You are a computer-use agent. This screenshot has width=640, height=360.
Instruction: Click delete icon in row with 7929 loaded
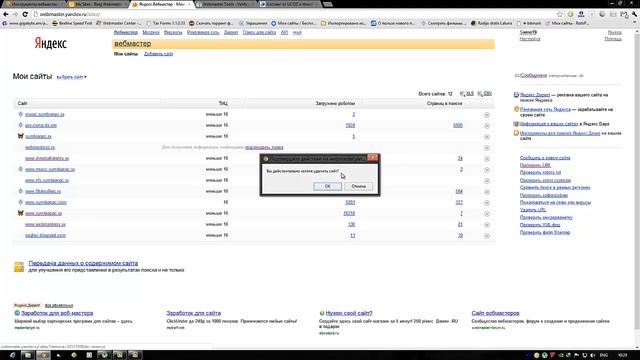point(487,126)
